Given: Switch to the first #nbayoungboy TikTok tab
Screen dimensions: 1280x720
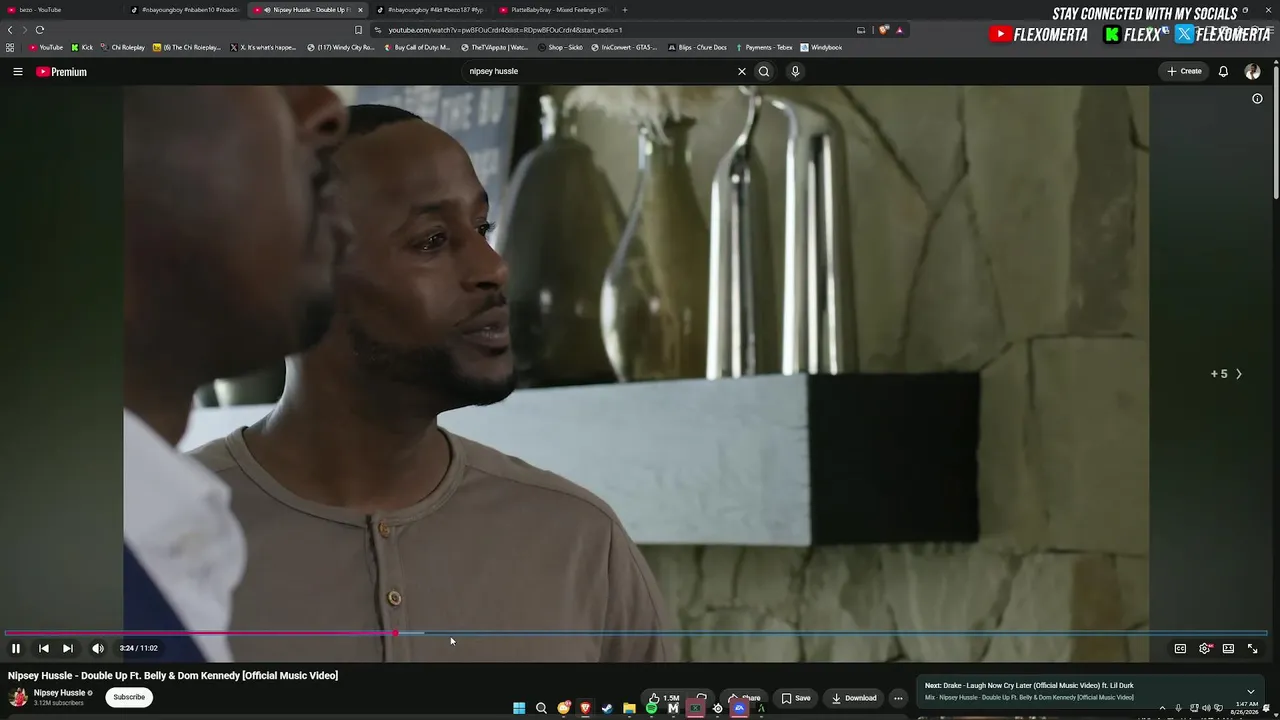Looking at the screenshot, I should coord(186,10).
